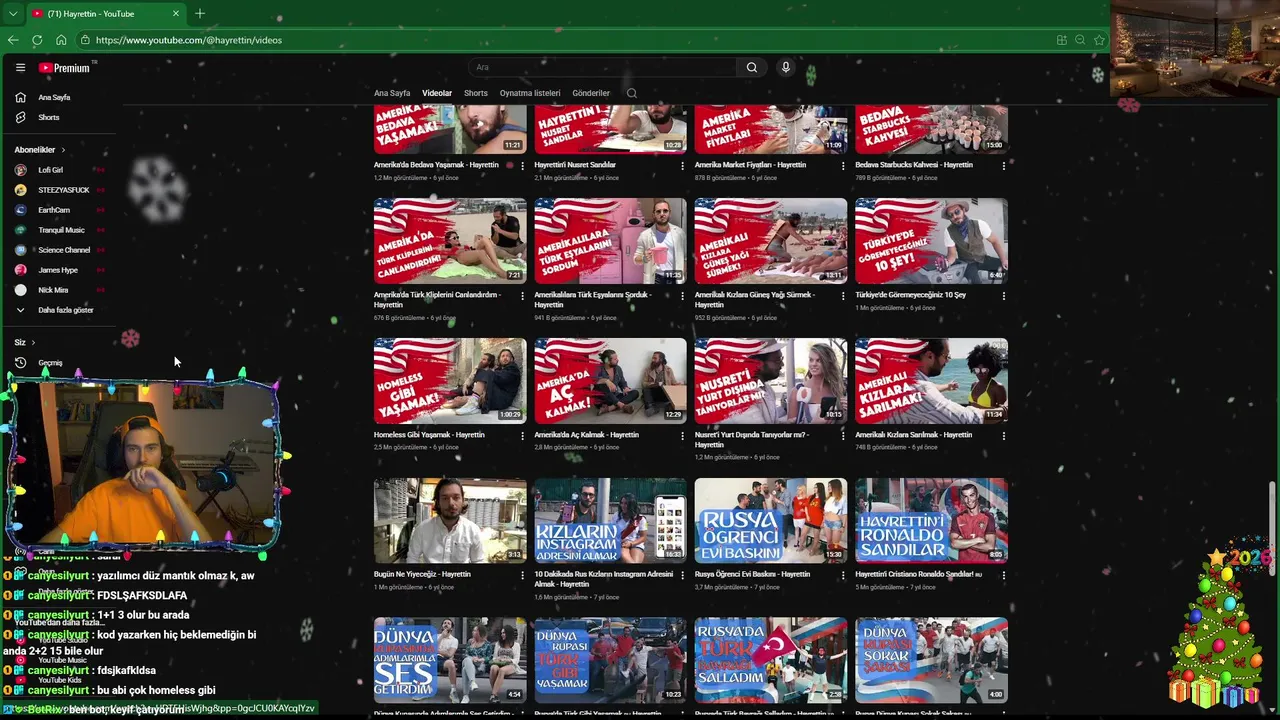Open the YouTube hamburger guide menu
The image size is (1280, 720).
[x=20, y=68]
